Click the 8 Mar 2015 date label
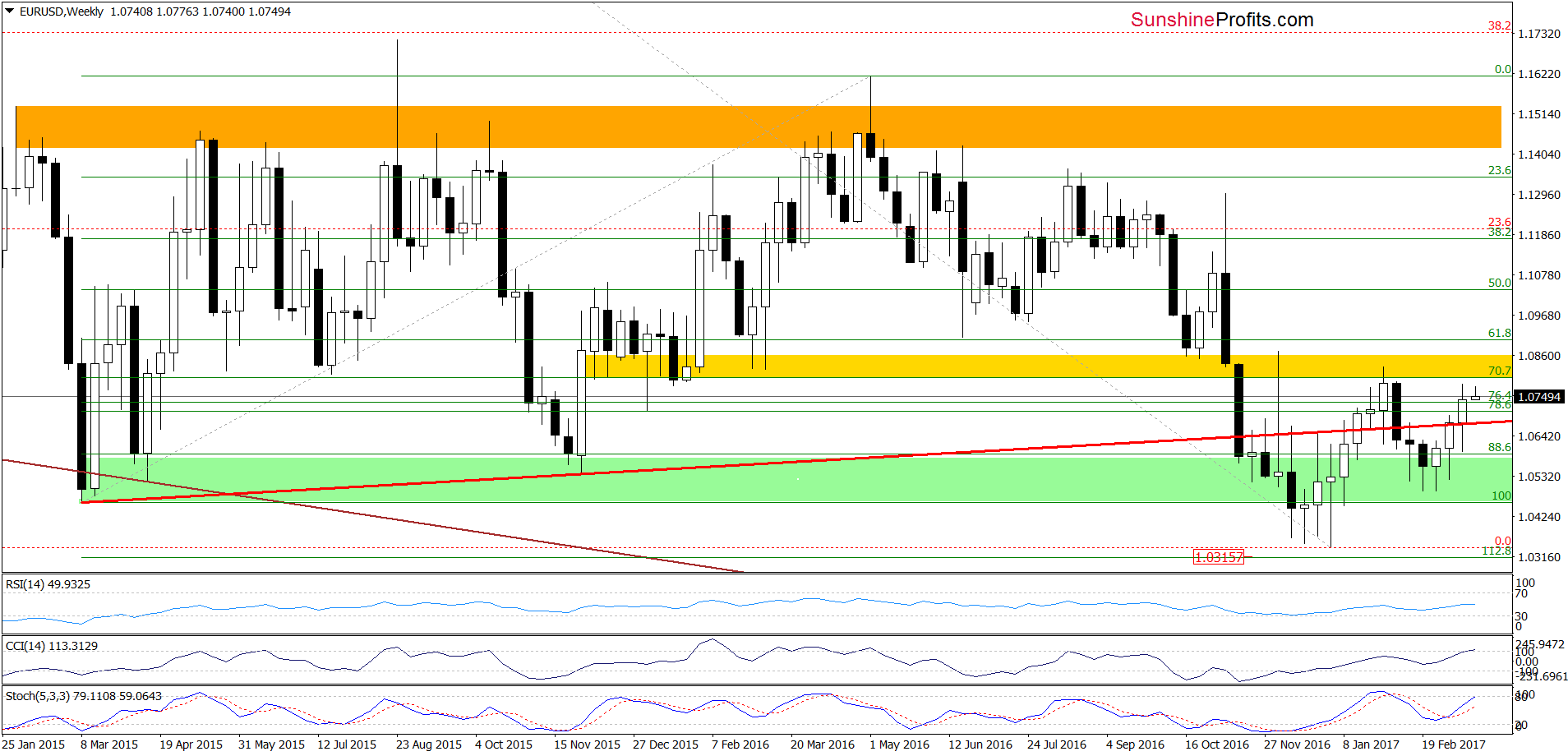The width and height of the screenshot is (1568, 756). [109, 744]
